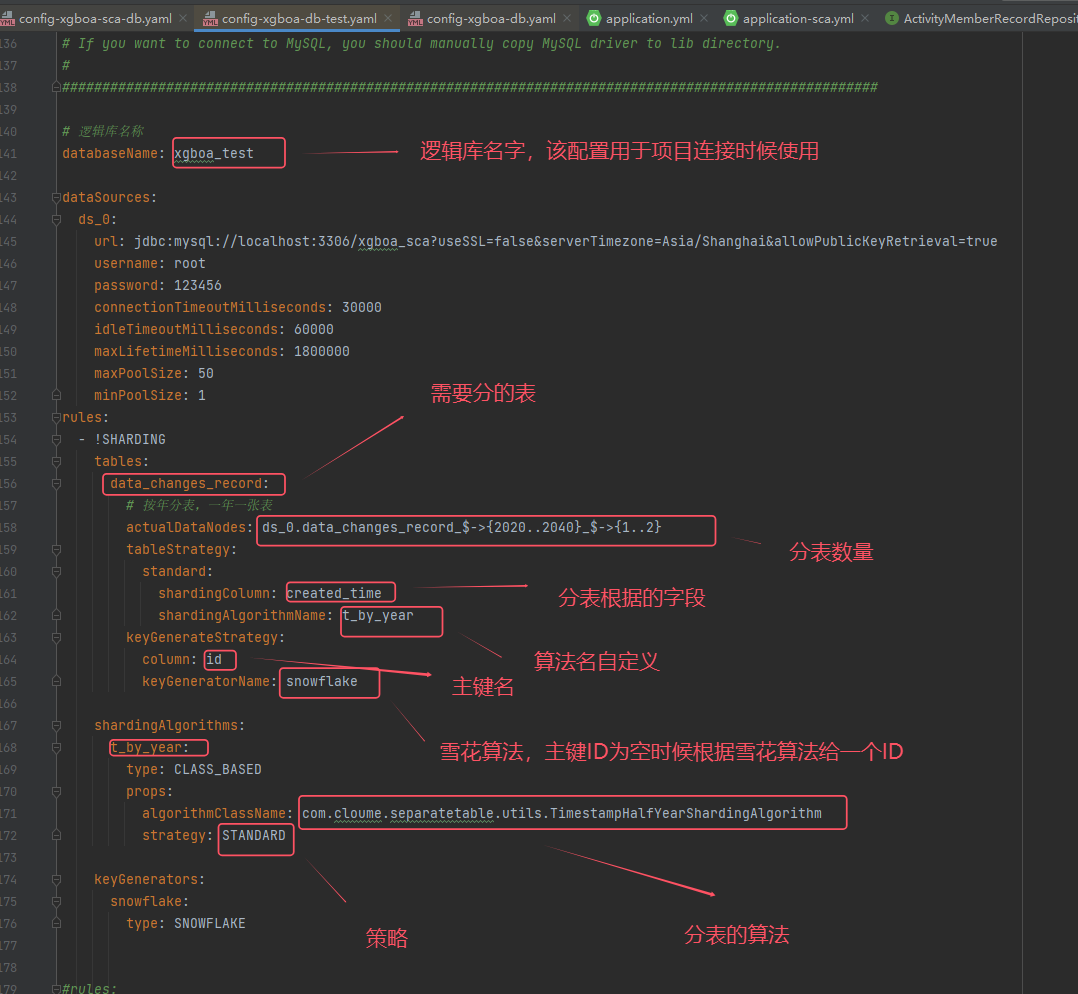Image resolution: width=1078 pixels, height=994 pixels.
Task: Fold the props: block
Action: pos(56,792)
